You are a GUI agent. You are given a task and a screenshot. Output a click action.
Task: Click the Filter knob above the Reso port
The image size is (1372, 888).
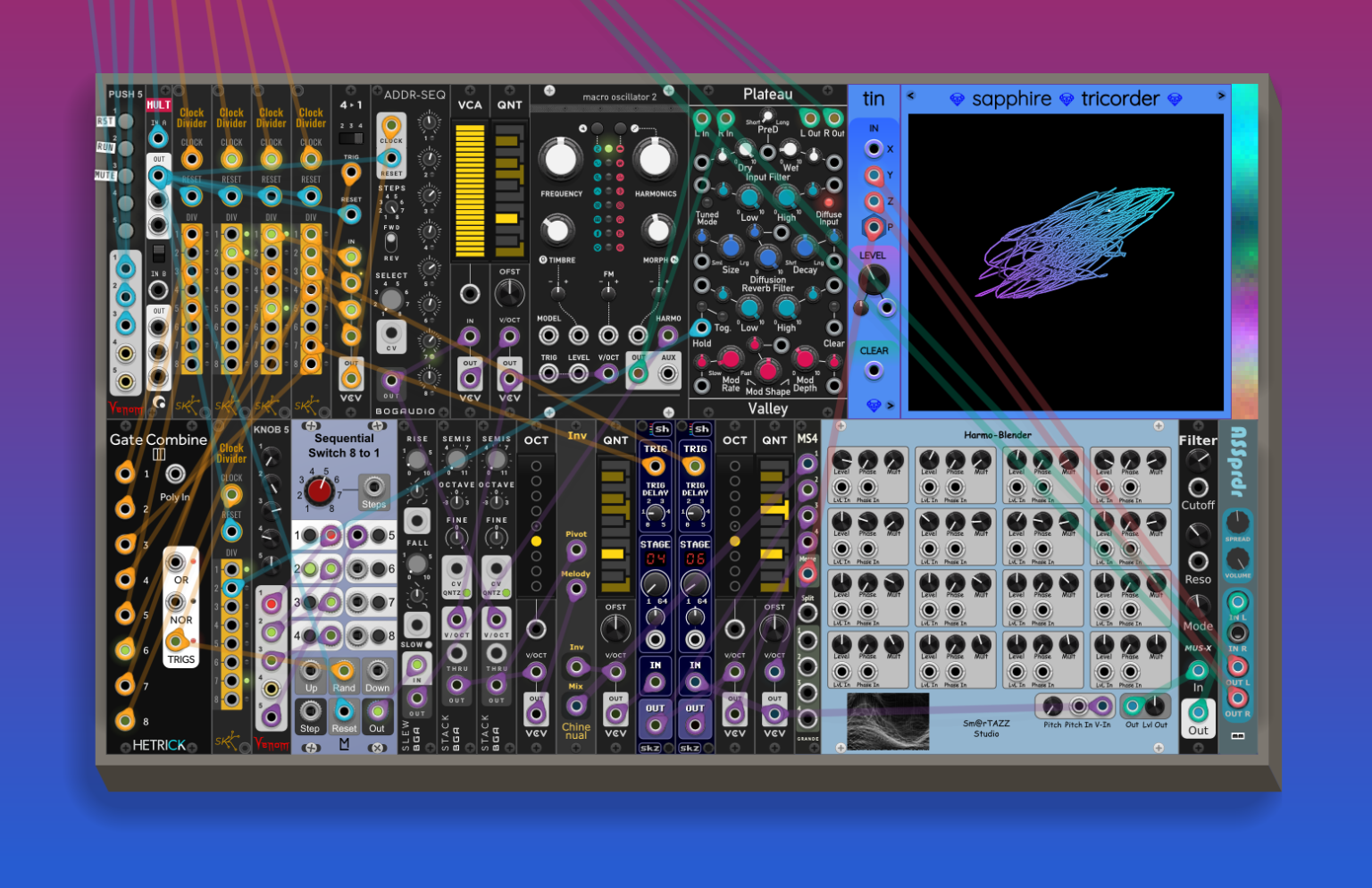(x=1198, y=534)
